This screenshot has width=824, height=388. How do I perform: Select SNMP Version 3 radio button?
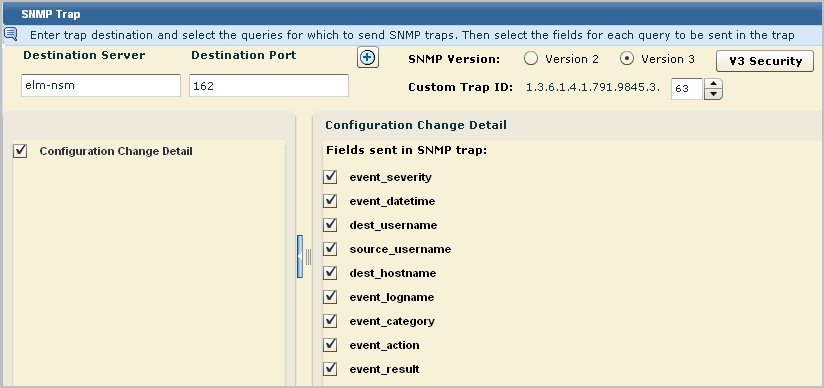coord(627,59)
